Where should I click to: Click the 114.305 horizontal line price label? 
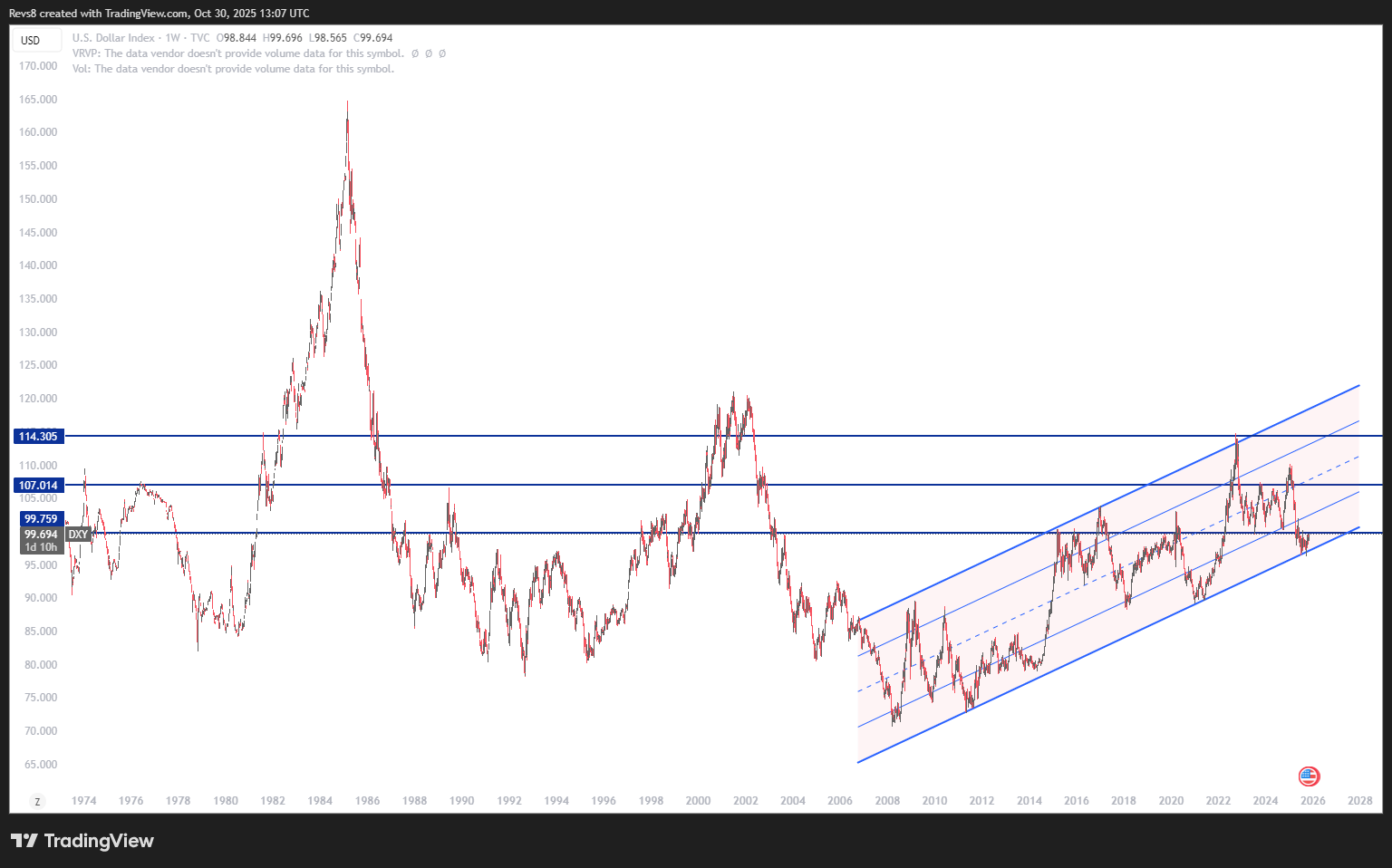[x=38, y=437]
